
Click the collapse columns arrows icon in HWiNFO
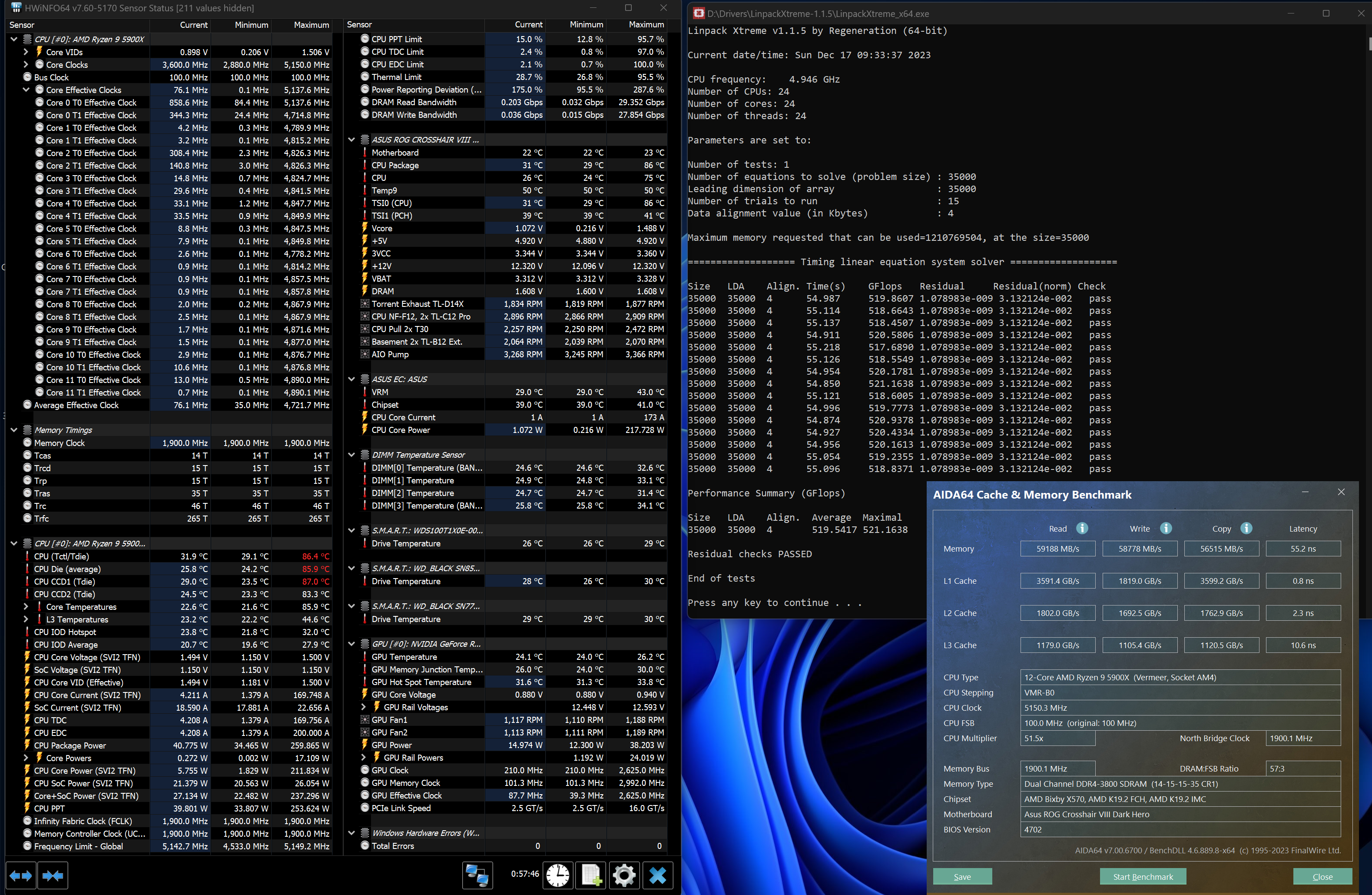(x=53, y=876)
